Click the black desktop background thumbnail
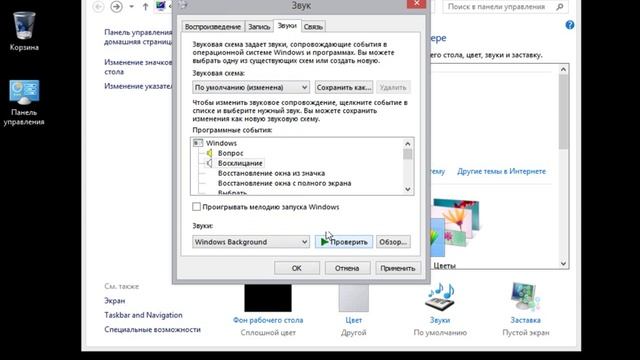 pyautogui.click(x=268, y=298)
